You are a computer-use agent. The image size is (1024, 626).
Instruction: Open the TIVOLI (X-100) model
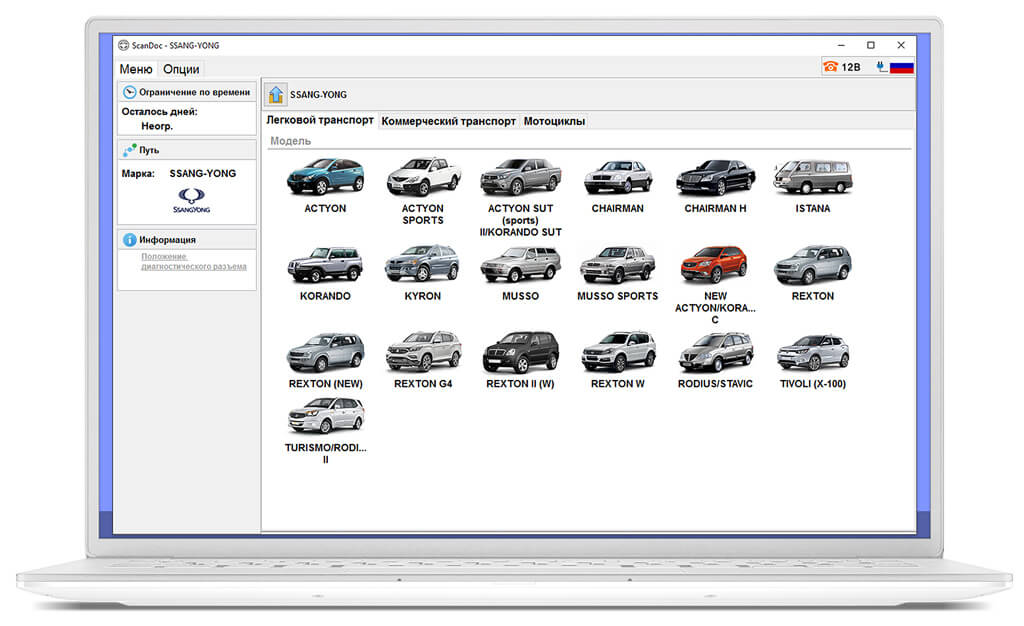(x=812, y=352)
